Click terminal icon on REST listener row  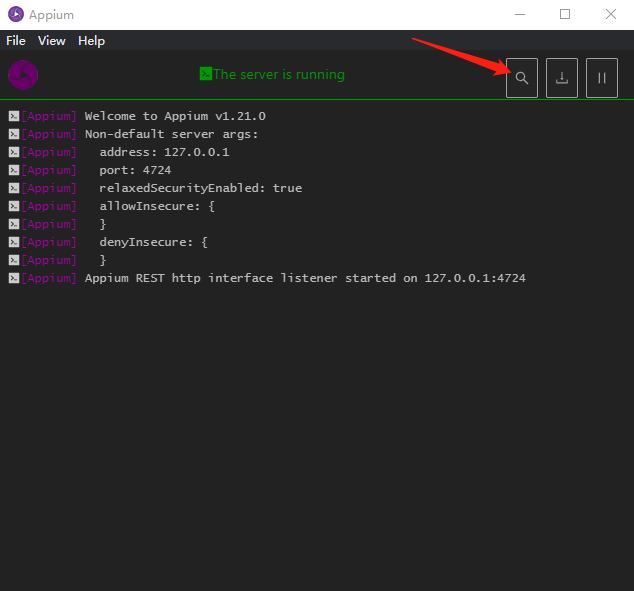pyautogui.click(x=14, y=278)
